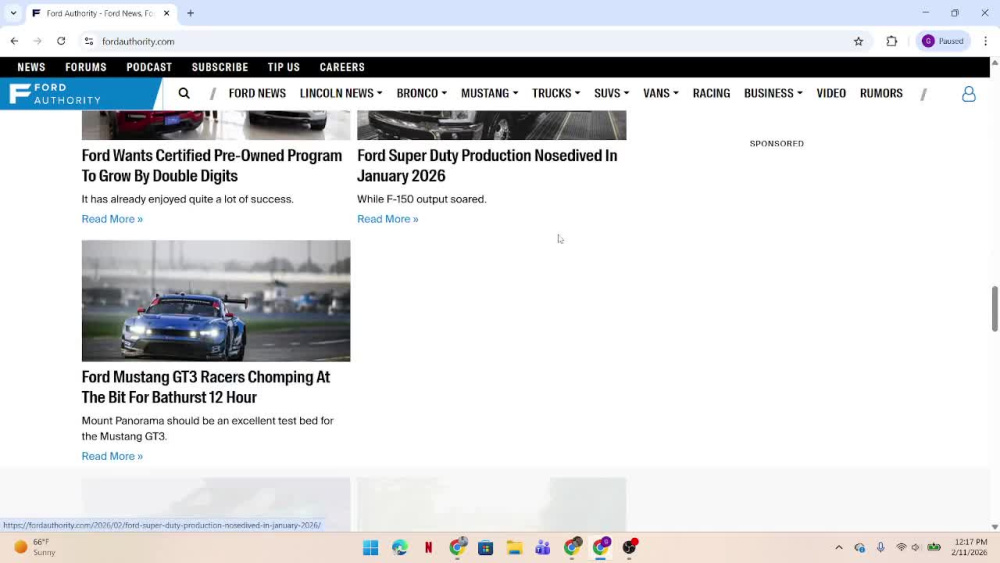Open the clock and date panel
The width and height of the screenshot is (1000, 563).
[x=969, y=547]
